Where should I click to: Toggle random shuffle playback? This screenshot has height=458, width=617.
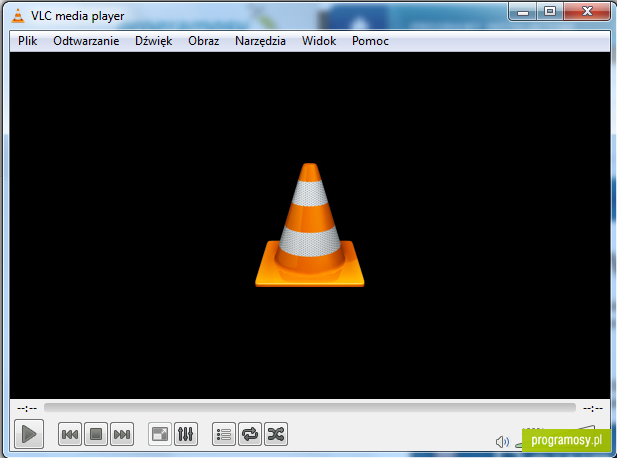[x=276, y=434]
